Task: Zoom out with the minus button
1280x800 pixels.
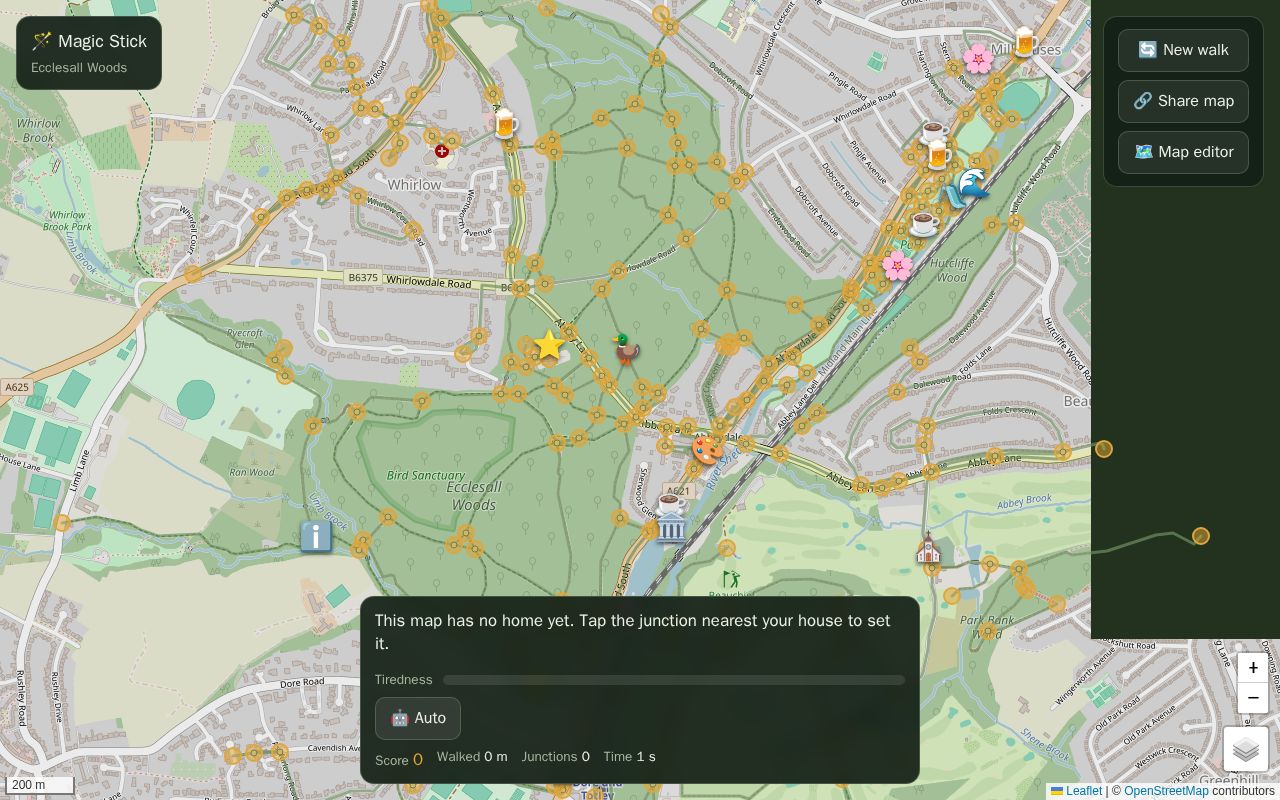Action: coord(1252,697)
